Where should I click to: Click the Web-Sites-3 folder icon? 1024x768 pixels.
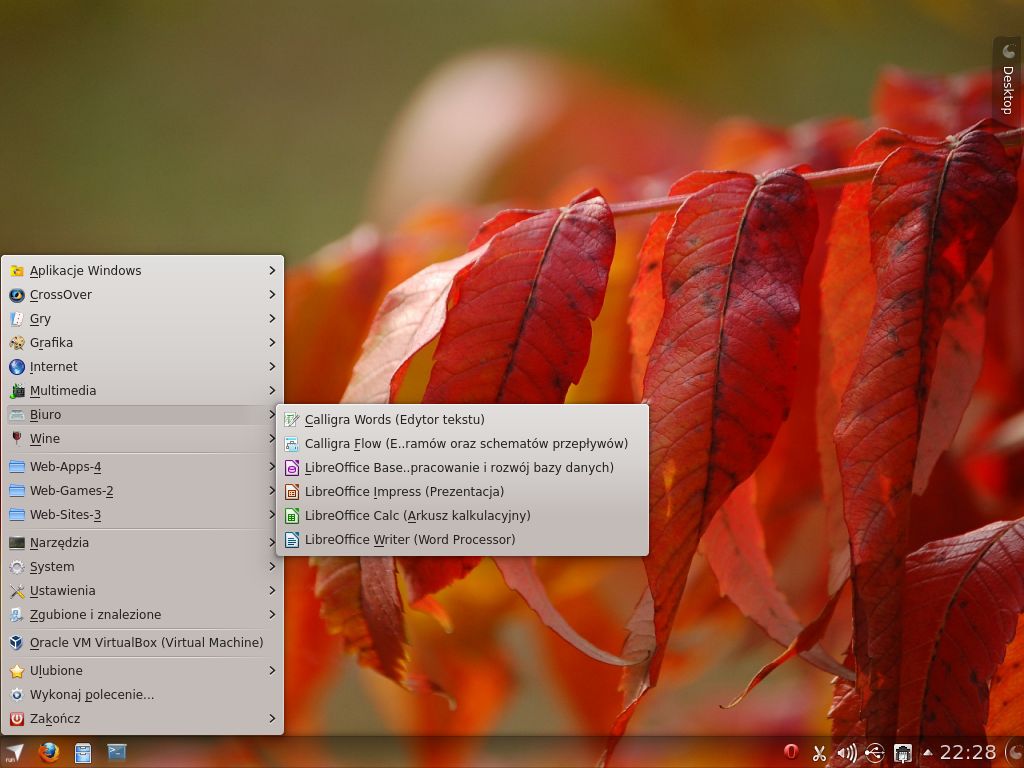point(17,515)
